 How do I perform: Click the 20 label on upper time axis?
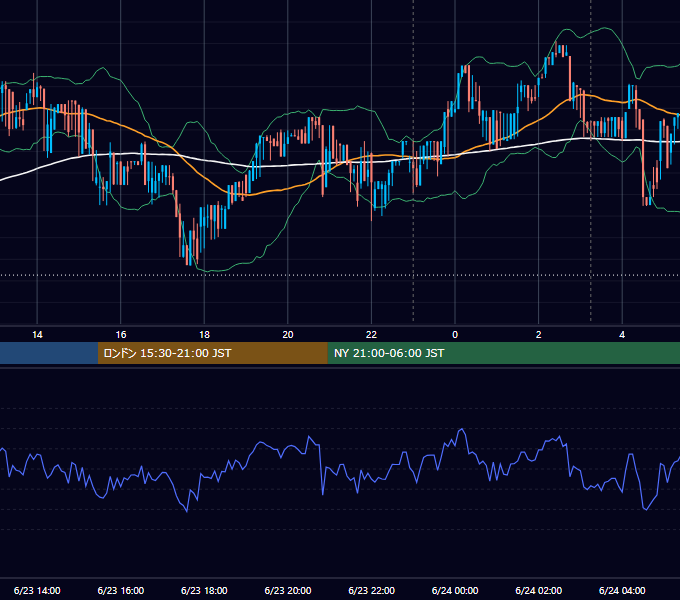[288, 335]
